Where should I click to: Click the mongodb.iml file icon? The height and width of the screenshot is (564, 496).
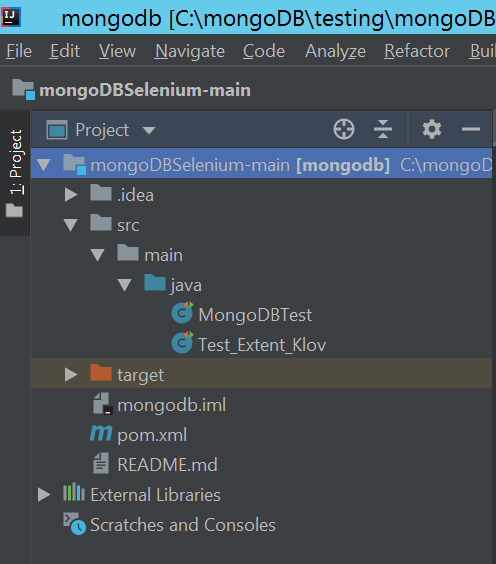[x=103, y=404]
